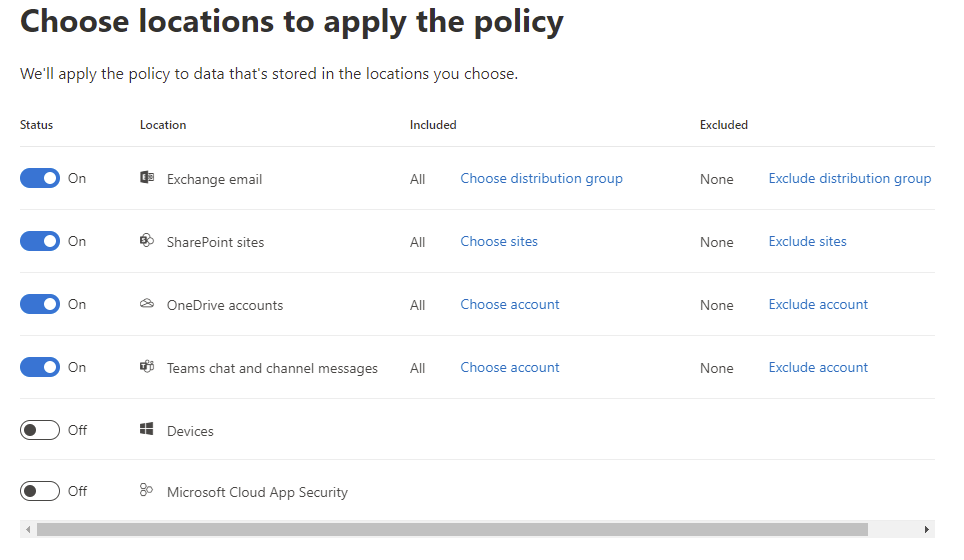
Task: Disable the SharePoint sites toggle
Action: tap(40, 241)
